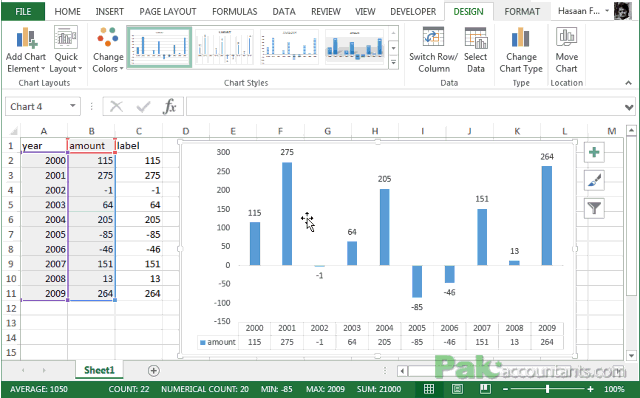Switch to Page Break Preview icon

point(485,389)
